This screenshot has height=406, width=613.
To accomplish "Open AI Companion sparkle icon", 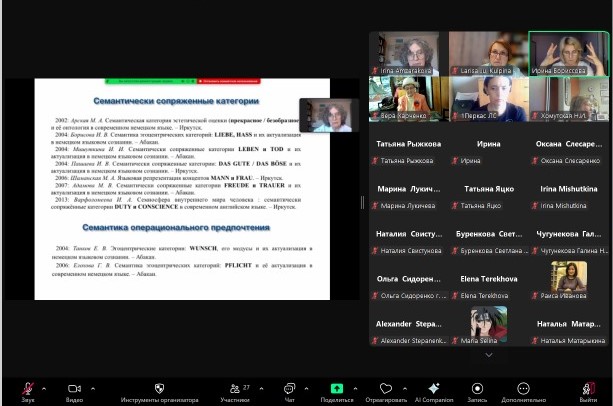I will pyautogui.click(x=434, y=388).
